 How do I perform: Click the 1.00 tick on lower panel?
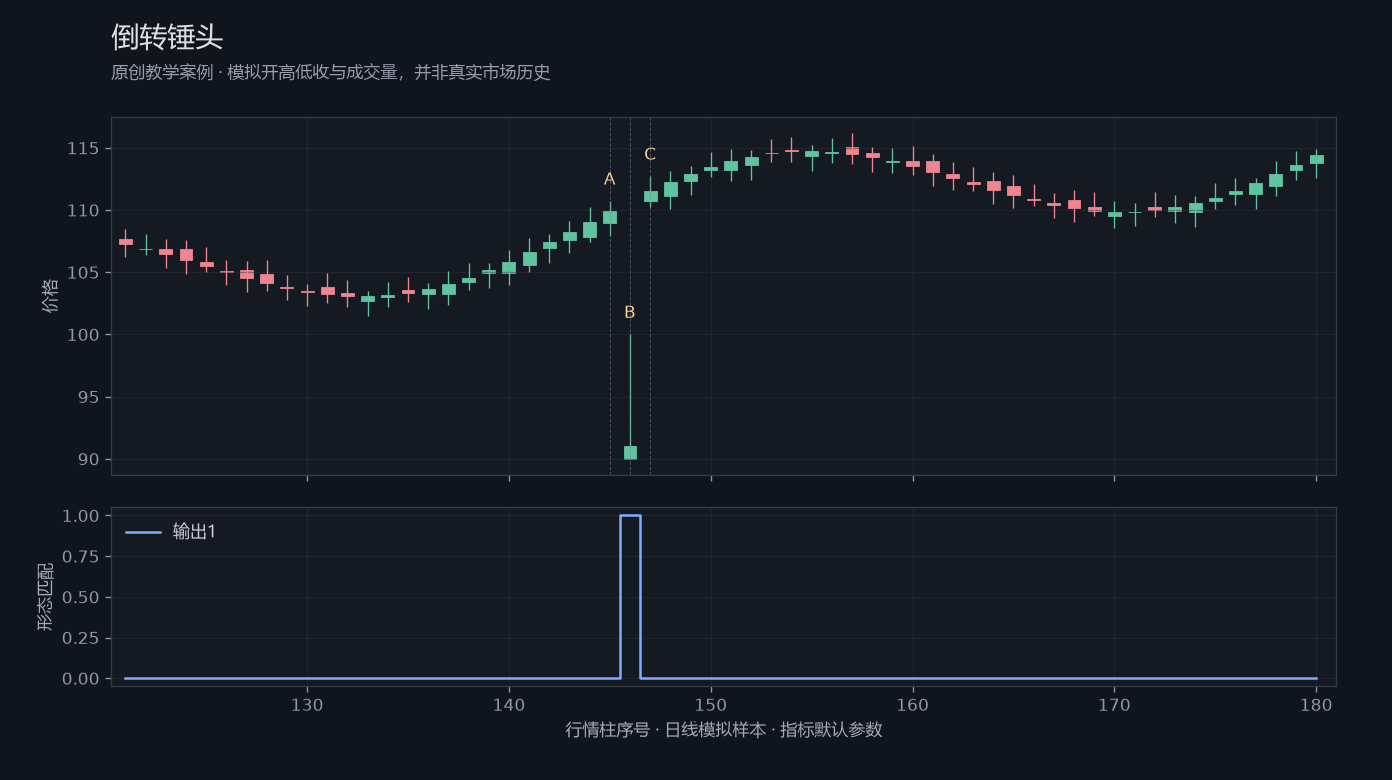coord(81,516)
